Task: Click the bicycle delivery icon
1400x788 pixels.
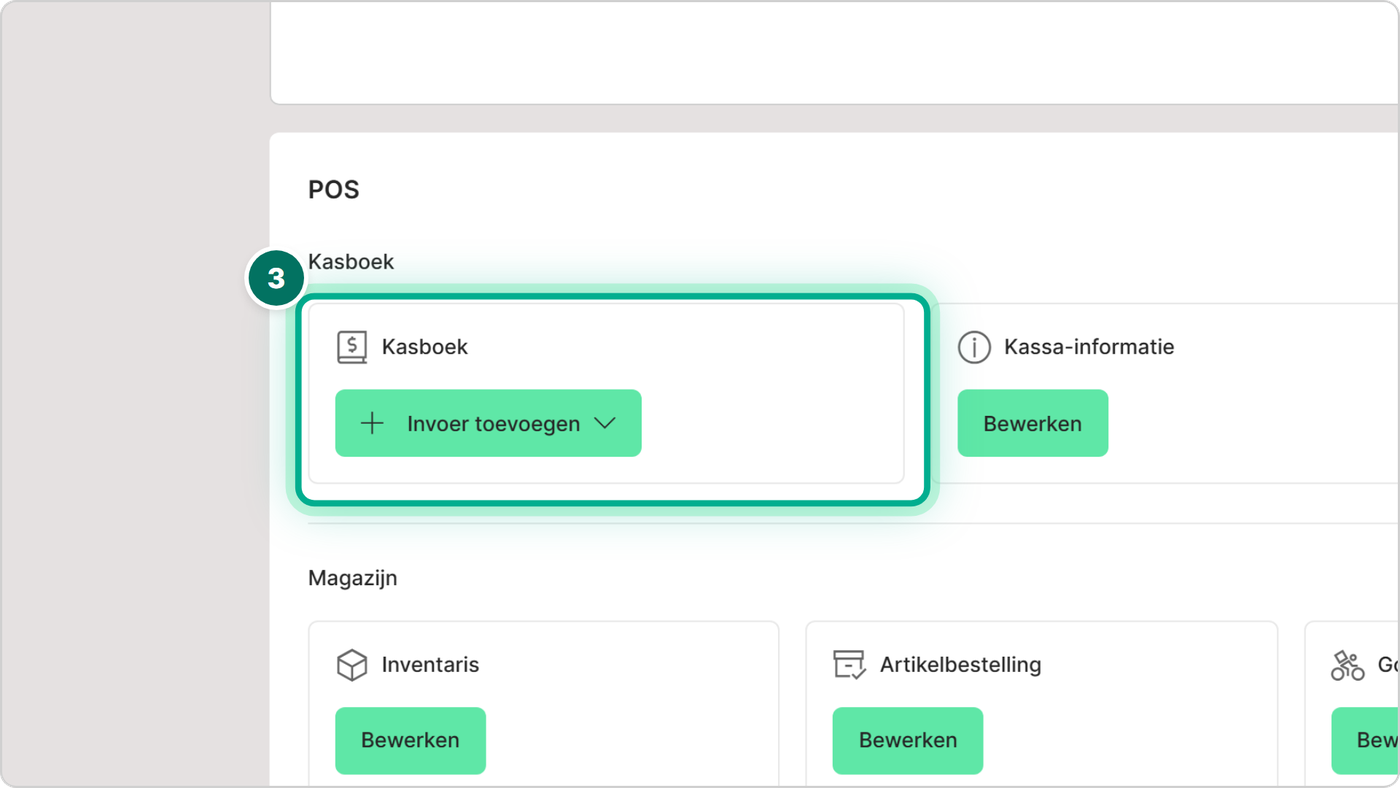Action: (x=1347, y=665)
